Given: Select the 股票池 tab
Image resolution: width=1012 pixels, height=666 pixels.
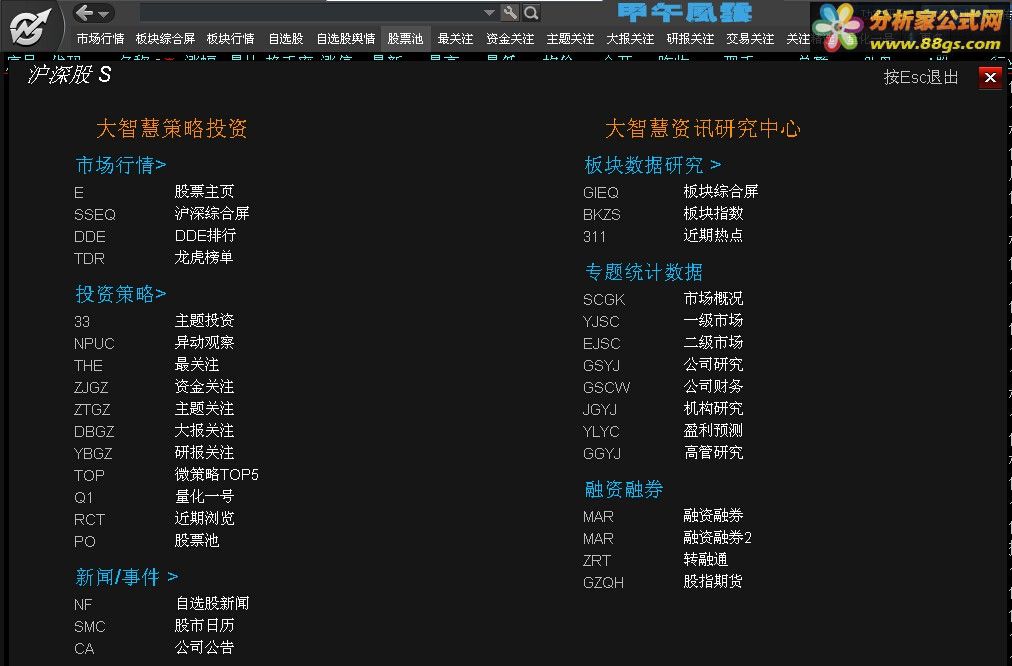Looking at the screenshot, I should click(x=405, y=39).
